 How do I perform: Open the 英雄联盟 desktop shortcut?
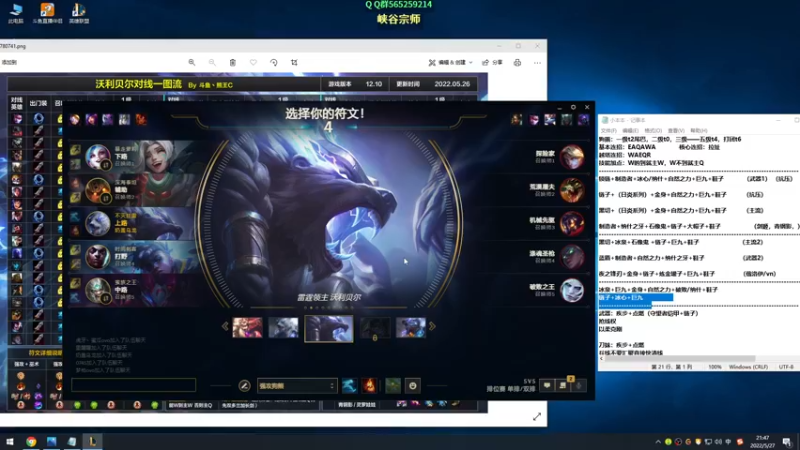pos(79,14)
